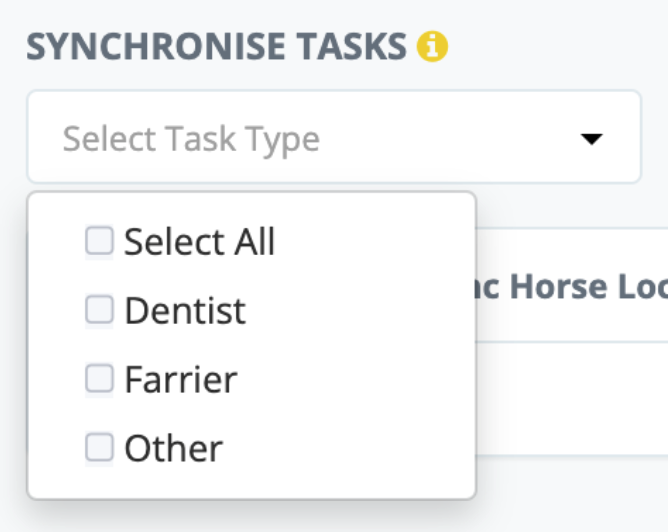Viewport: 672px width, 532px height.
Task: Click the black caret arrow in task type field
Action: pos(592,139)
